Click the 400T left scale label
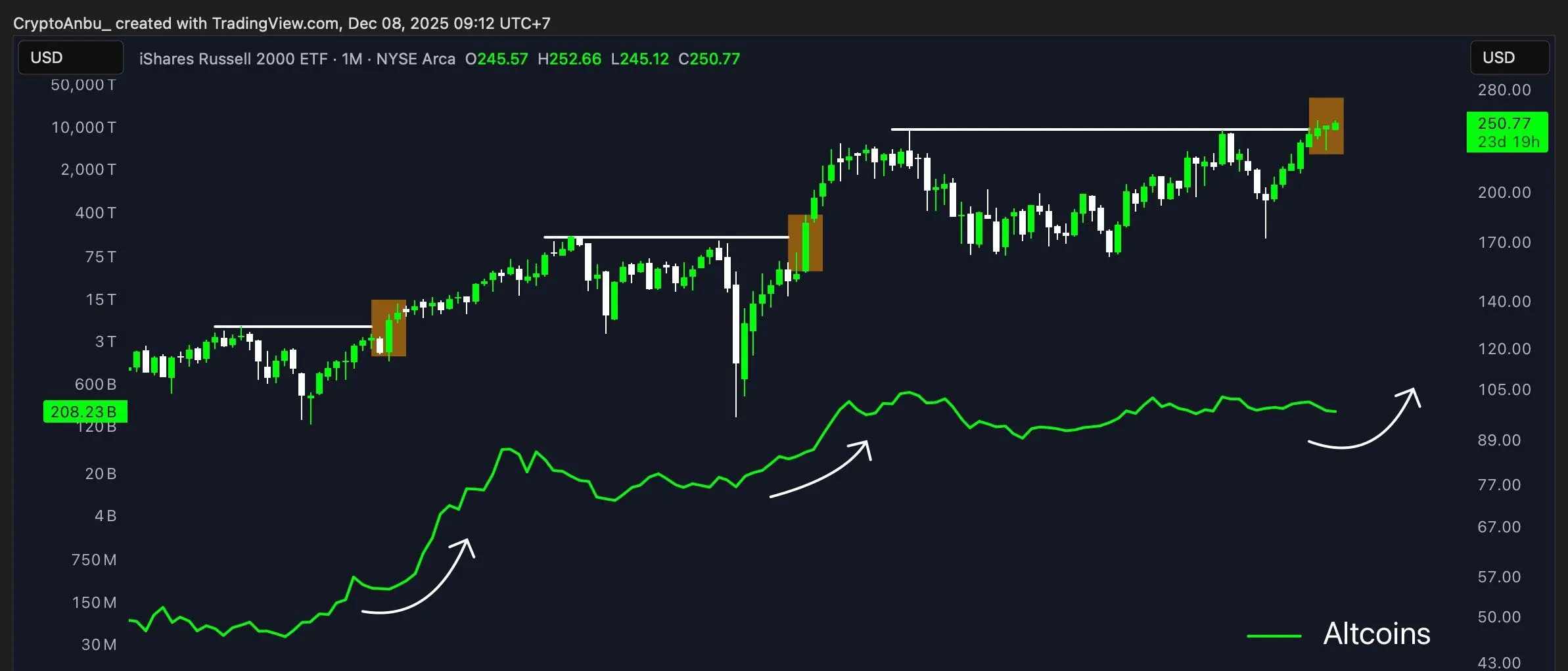This screenshot has height=671, width=1568. pyautogui.click(x=95, y=213)
